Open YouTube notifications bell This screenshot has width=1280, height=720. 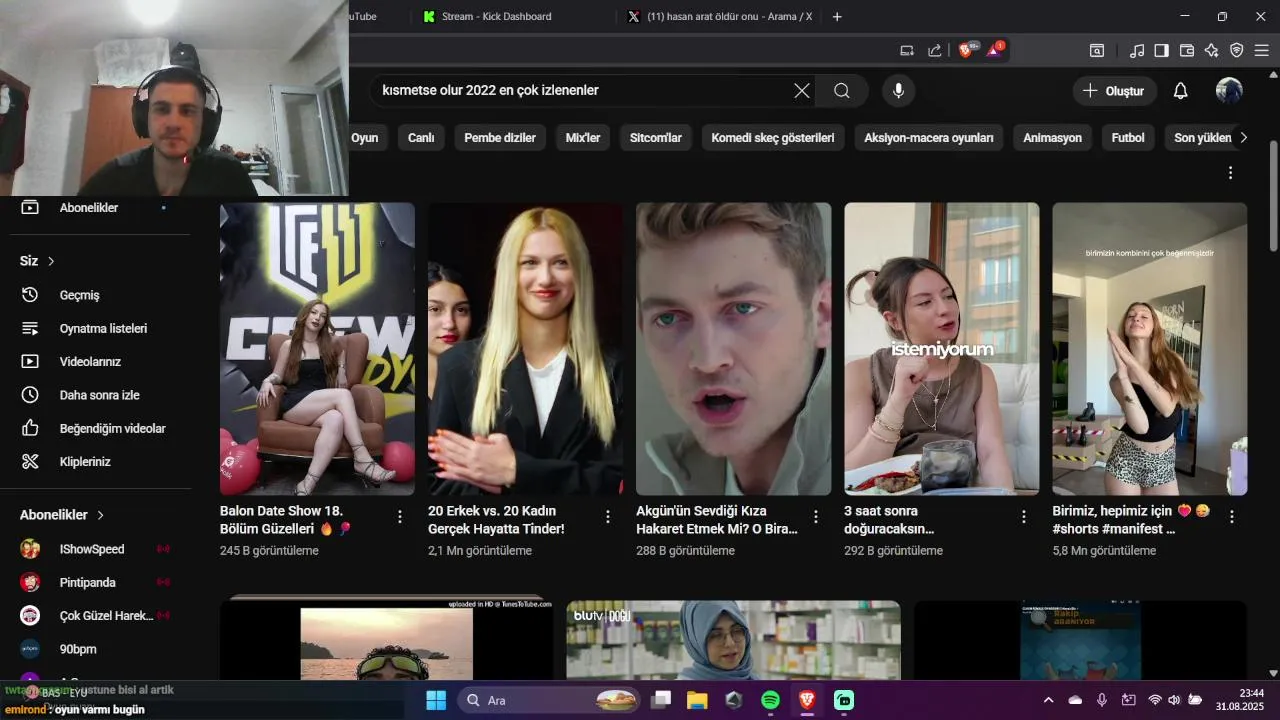coord(1180,91)
